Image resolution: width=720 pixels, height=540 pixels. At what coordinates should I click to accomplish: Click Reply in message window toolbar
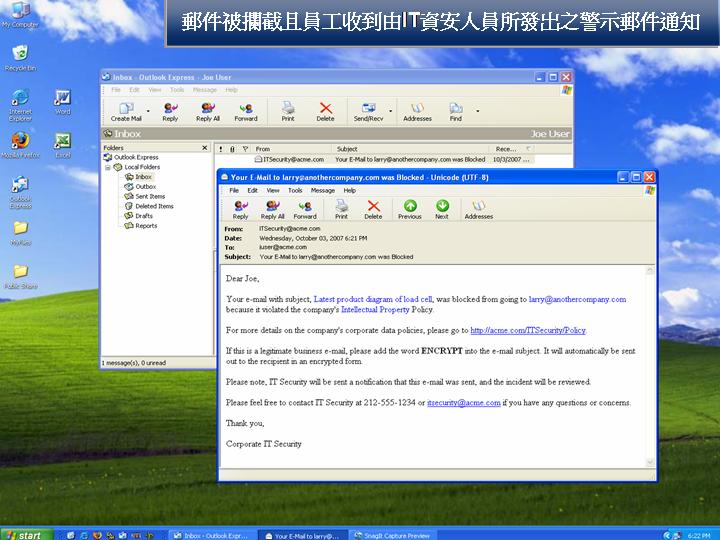(x=240, y=209)
